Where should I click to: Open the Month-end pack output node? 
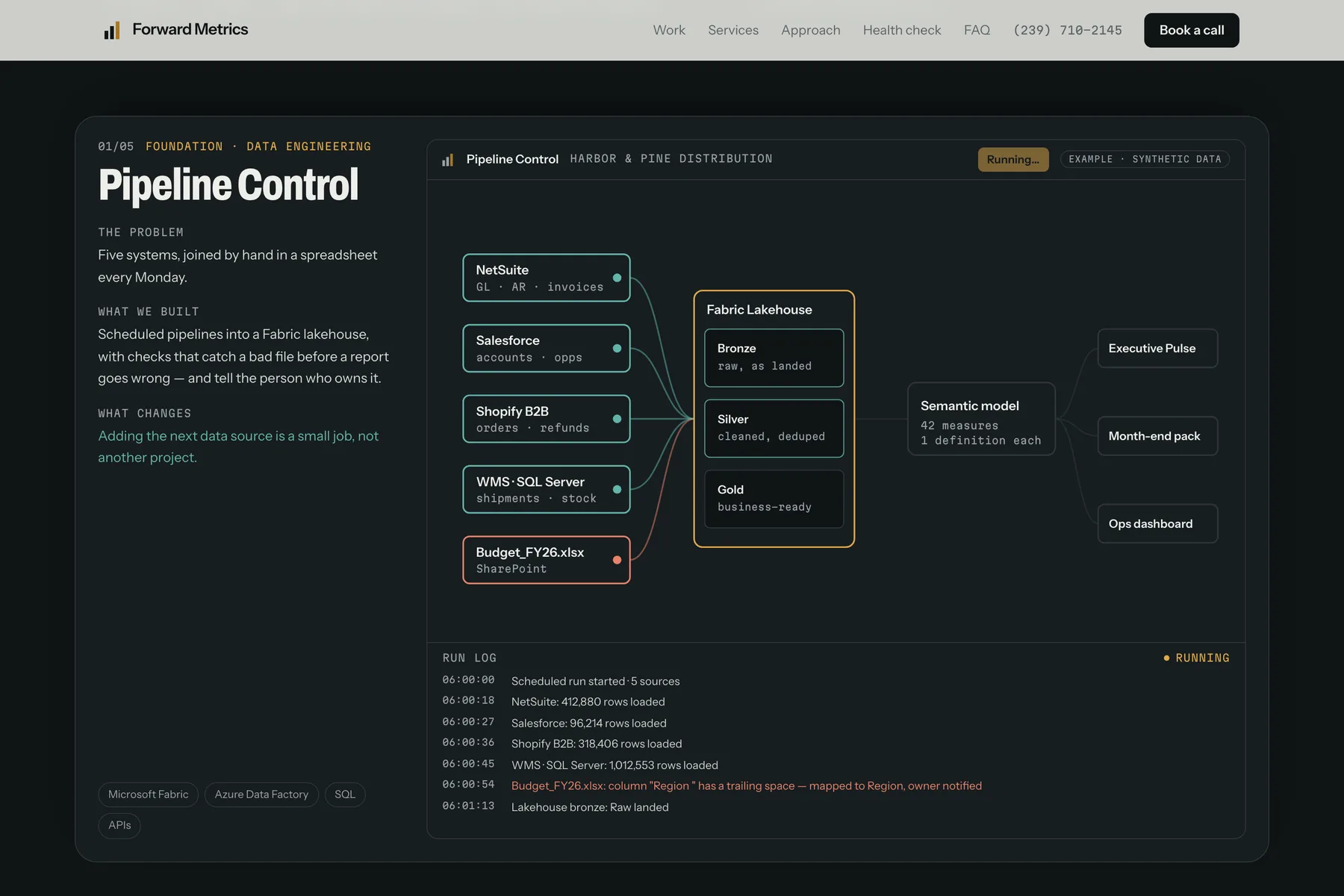[1157, 436]
